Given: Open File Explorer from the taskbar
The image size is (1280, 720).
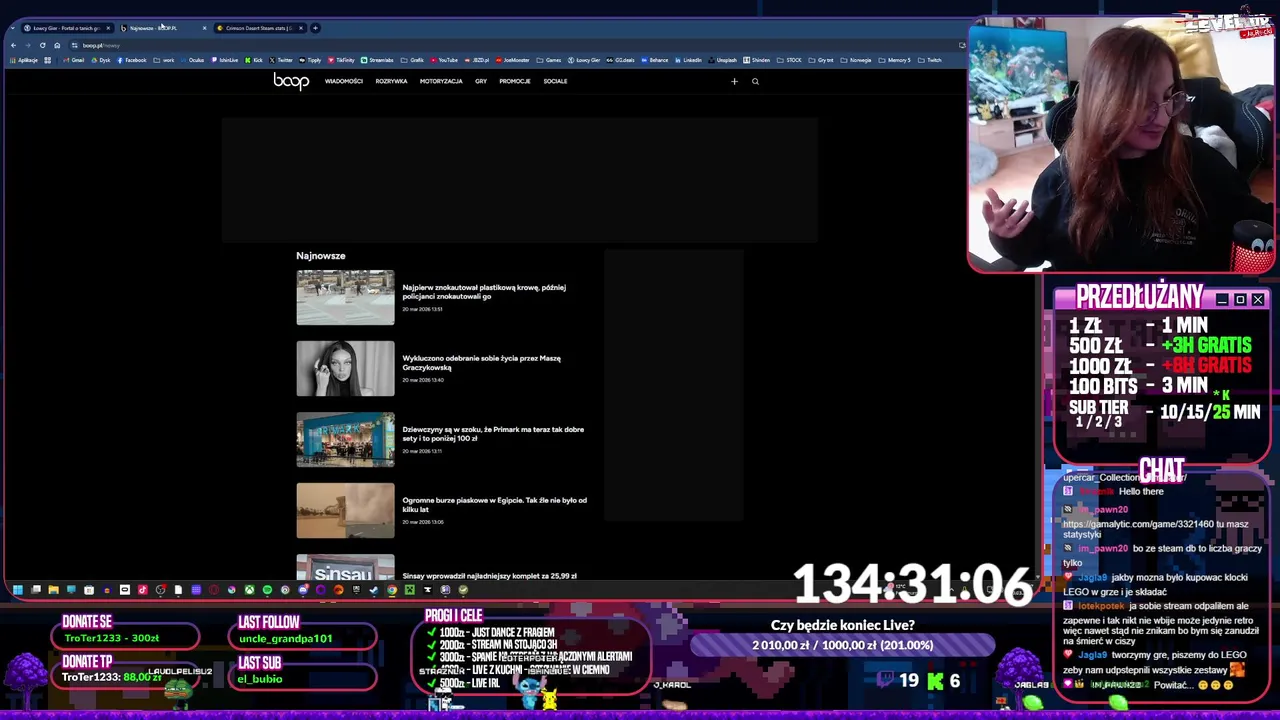Looking at the screenshot, I should [54, 590].
